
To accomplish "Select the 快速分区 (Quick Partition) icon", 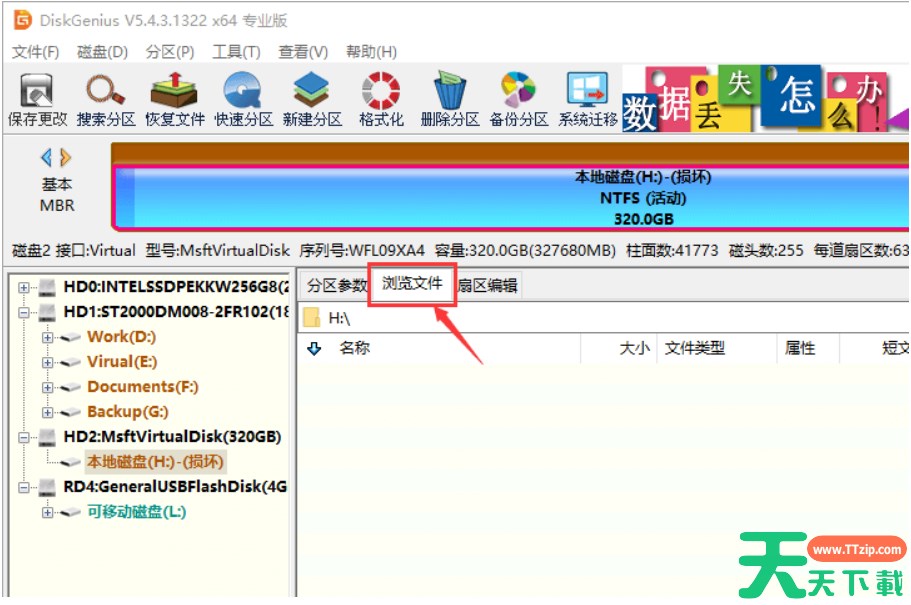I will 242,93.
